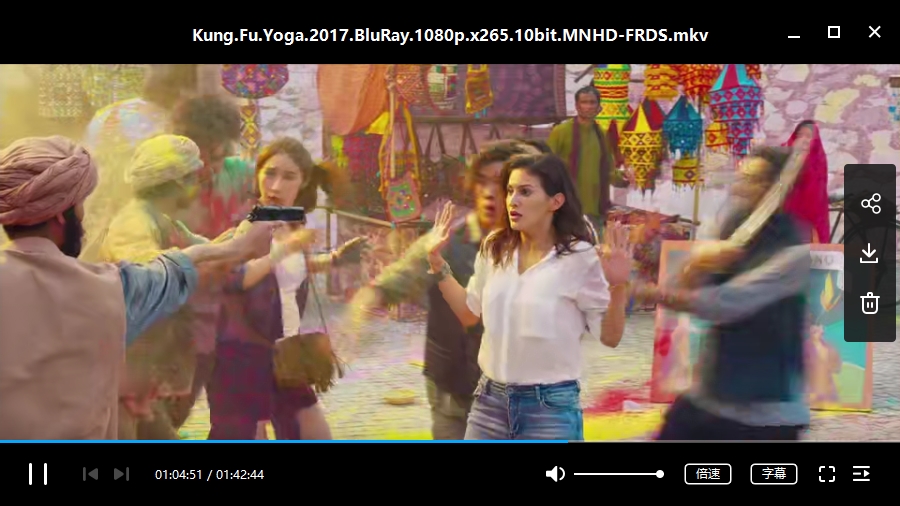Click the middle of the volume slider track
The width and height of the screenshot is (900, 506).
pyautogui.click(x=617, y=474)
